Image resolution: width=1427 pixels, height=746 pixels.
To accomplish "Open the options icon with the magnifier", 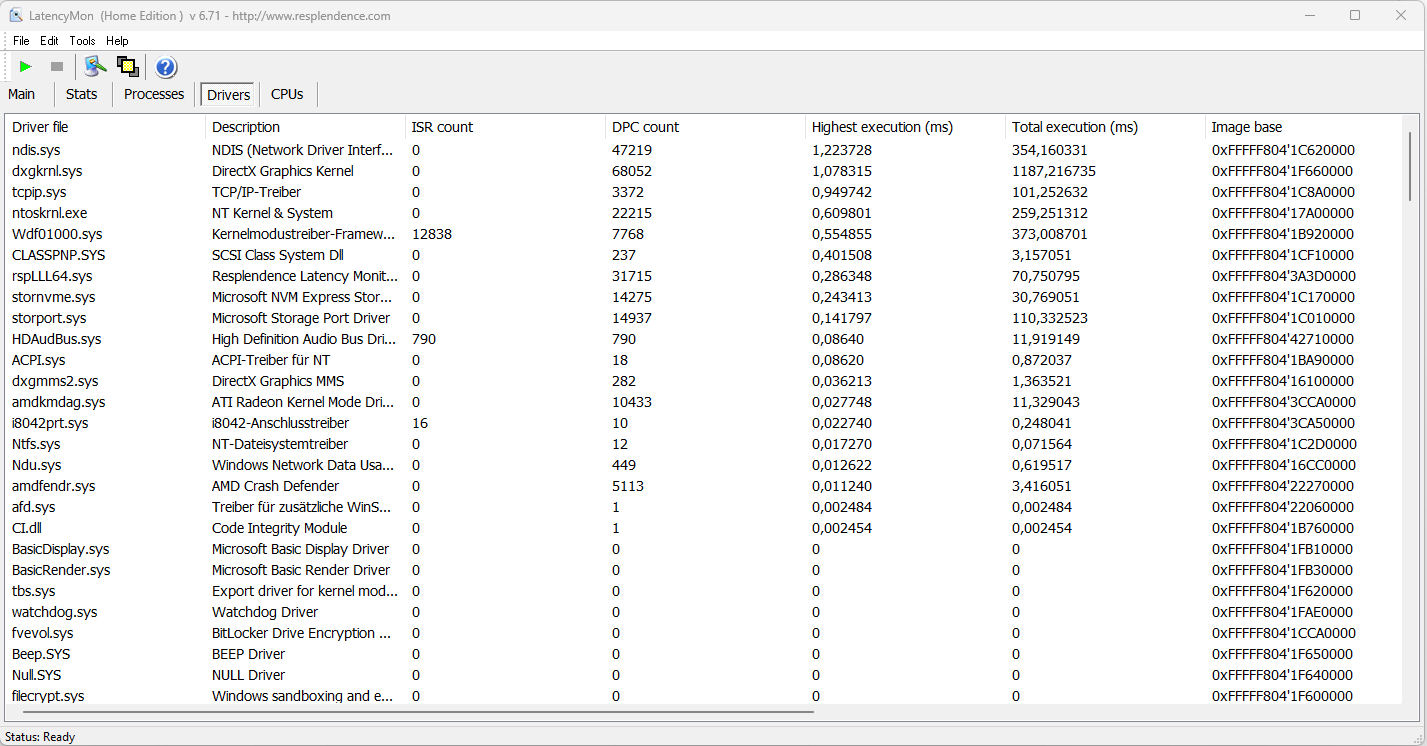I will click(x=95, y=67).
